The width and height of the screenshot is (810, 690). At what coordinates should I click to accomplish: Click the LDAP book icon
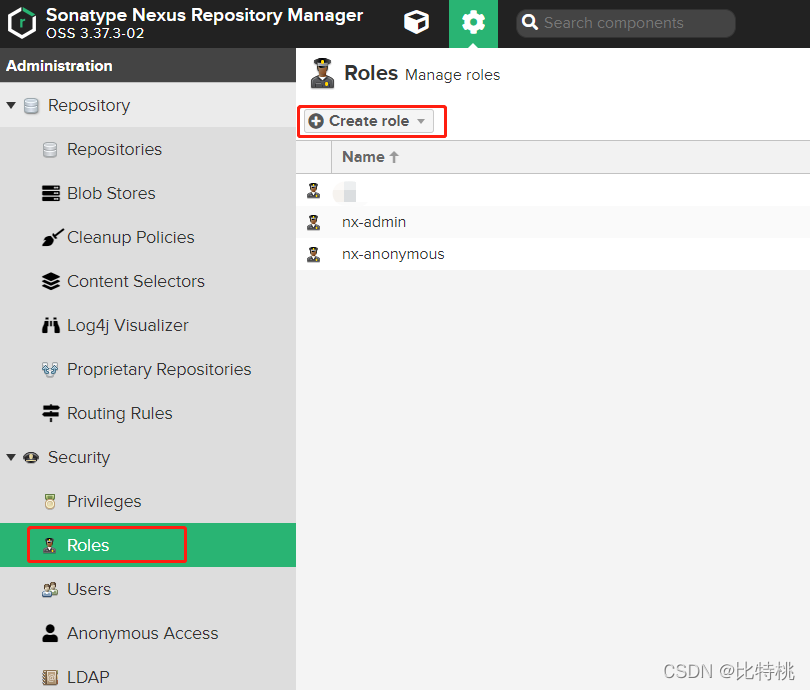point(50,677)
